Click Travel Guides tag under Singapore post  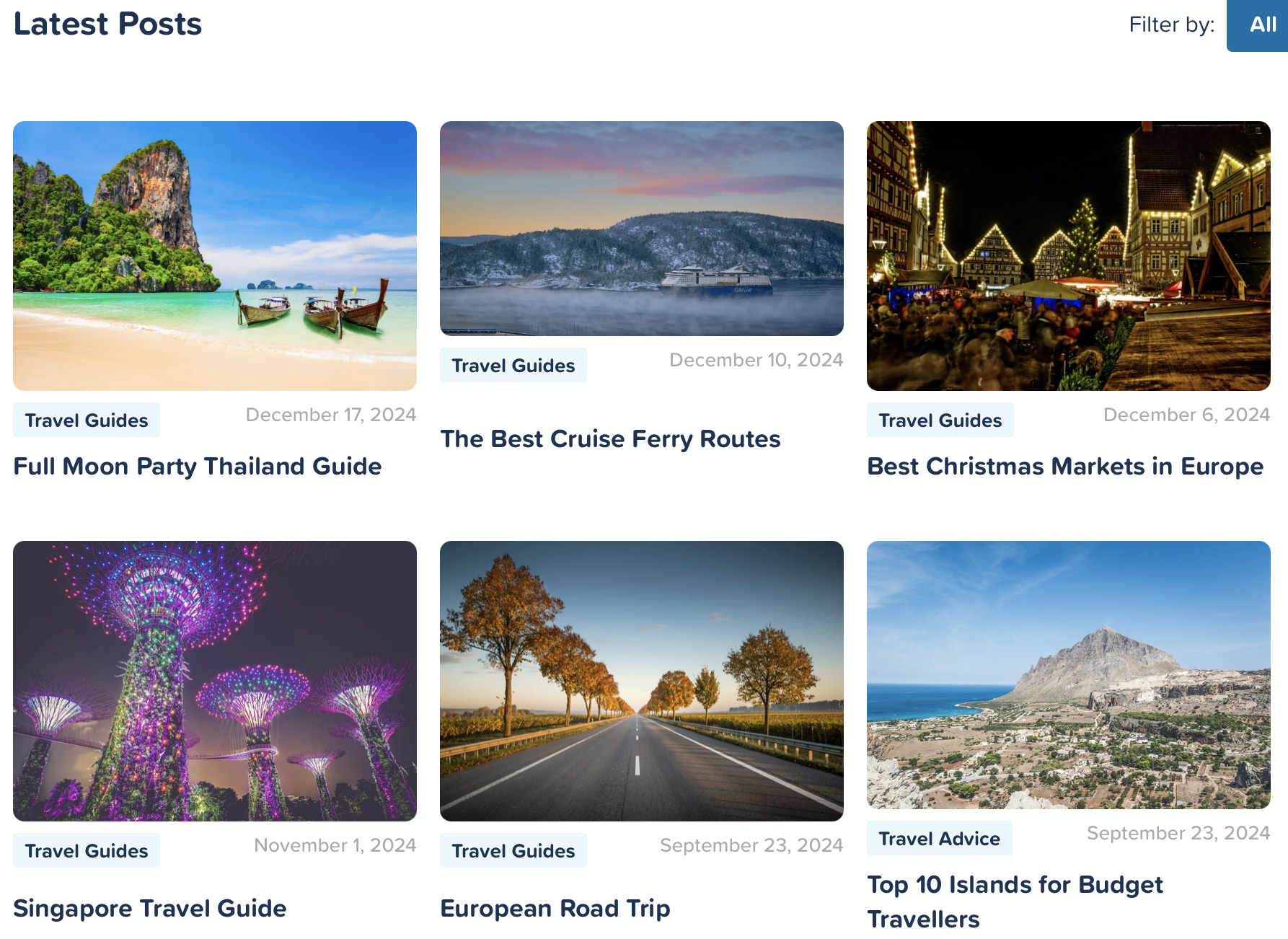(x=87, y=851)
